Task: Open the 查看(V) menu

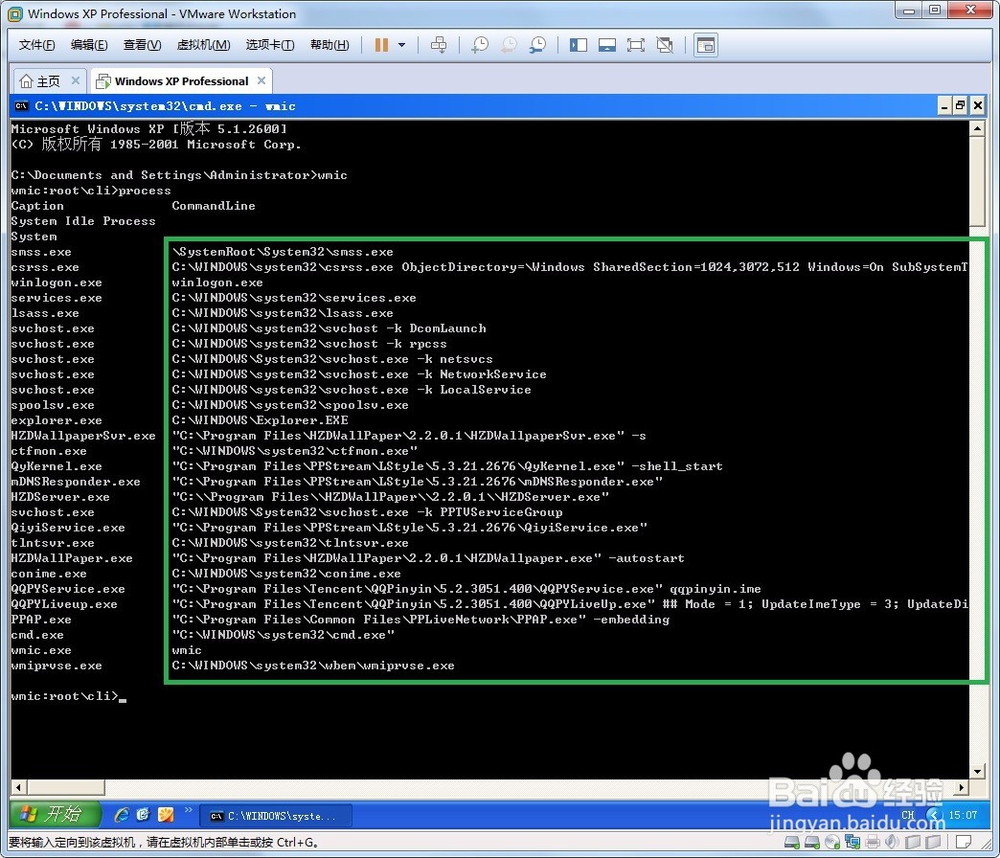Action: 142,45
